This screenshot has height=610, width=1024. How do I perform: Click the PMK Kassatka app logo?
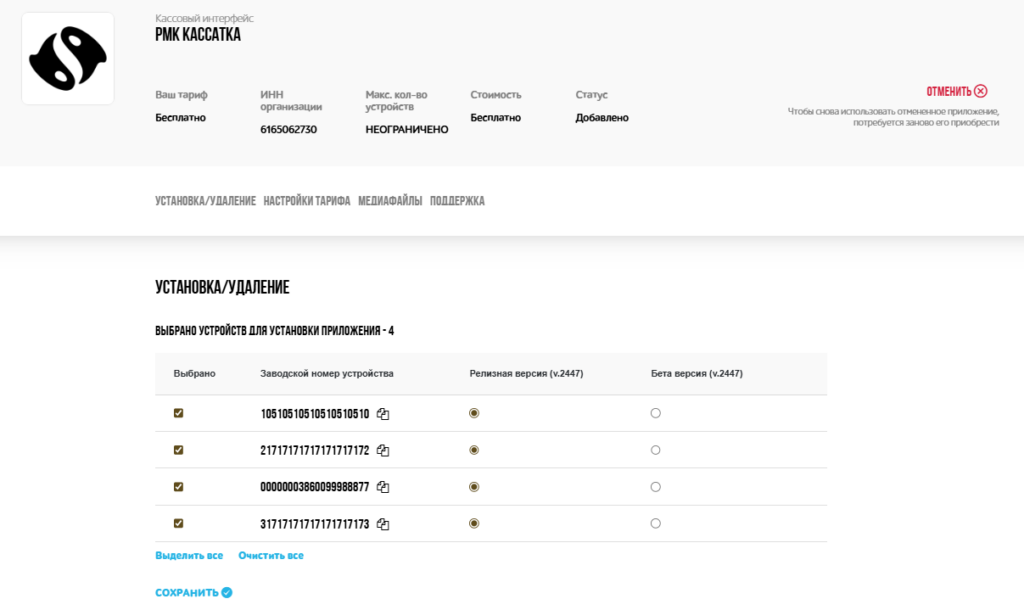click(68, 60)
